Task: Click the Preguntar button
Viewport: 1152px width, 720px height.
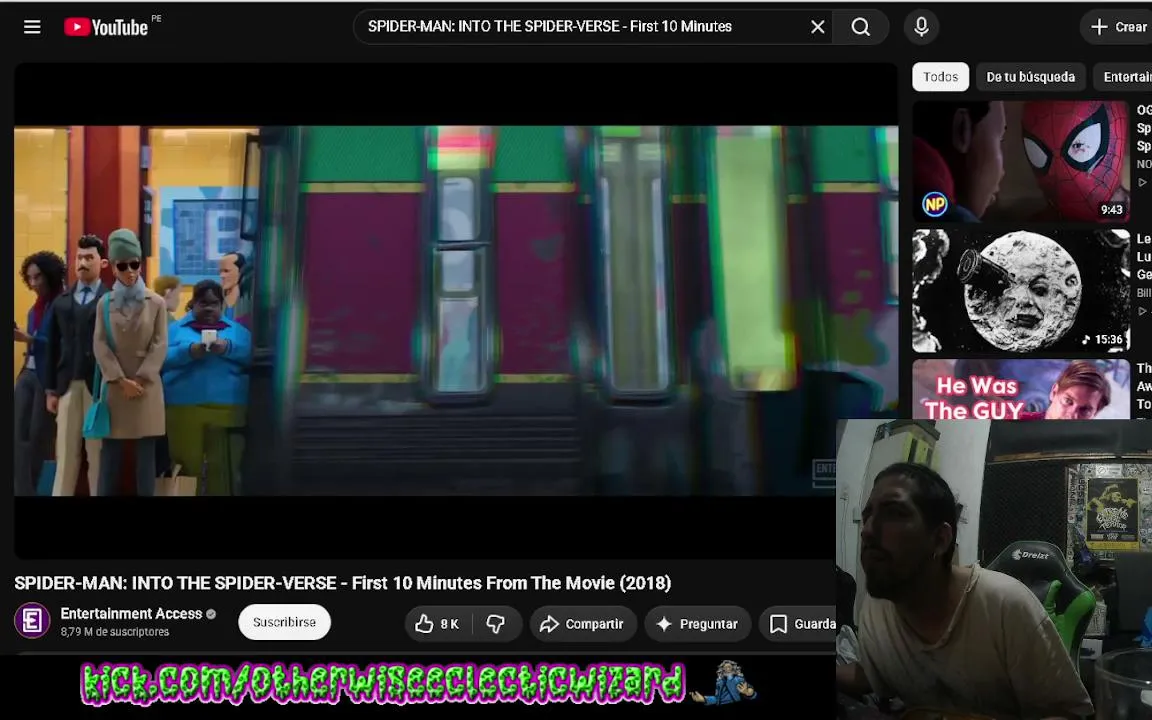Action: click(x=697, y=624)
